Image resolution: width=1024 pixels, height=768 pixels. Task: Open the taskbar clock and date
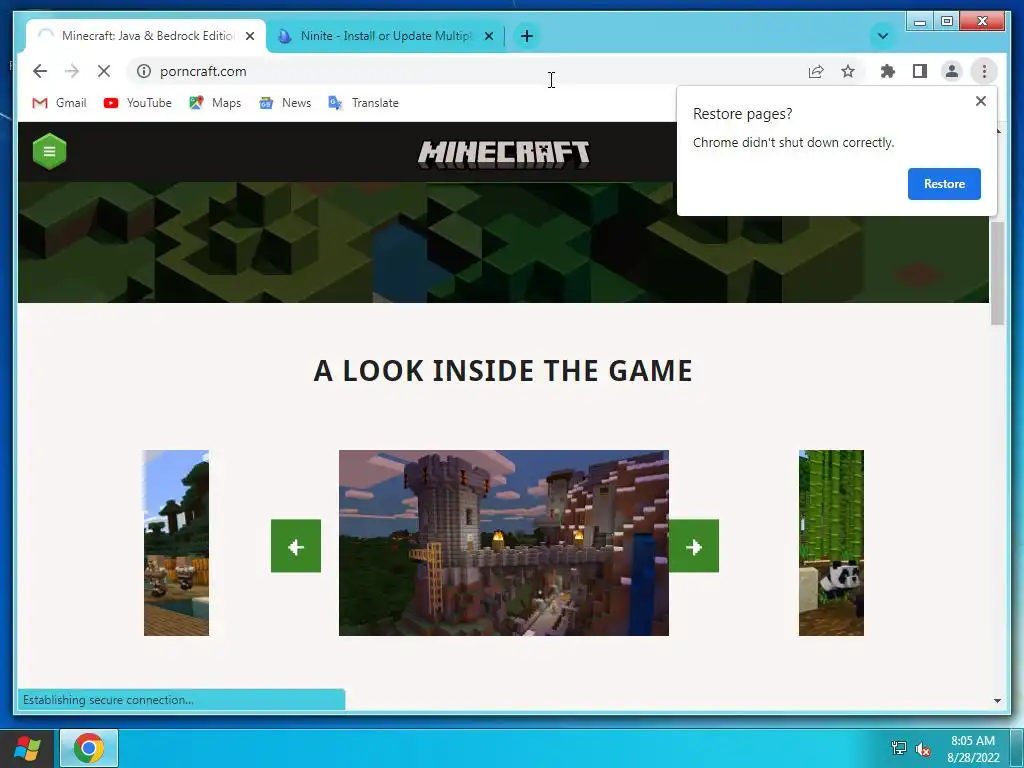click(973, 749)
